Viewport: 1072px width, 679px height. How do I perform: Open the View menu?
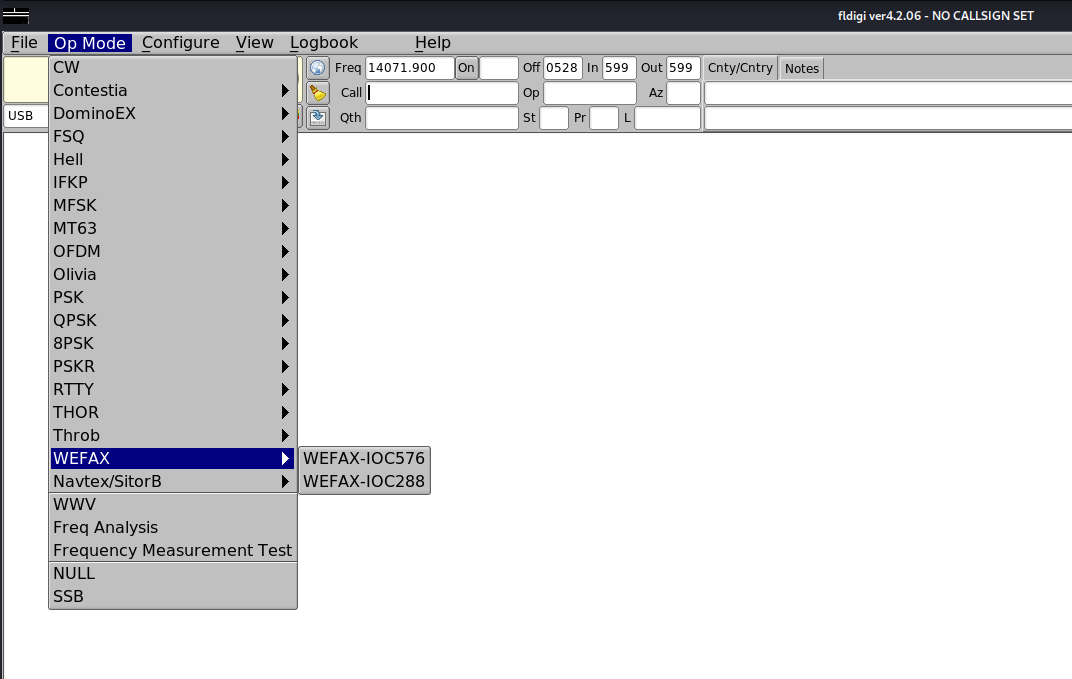[255, 42]
